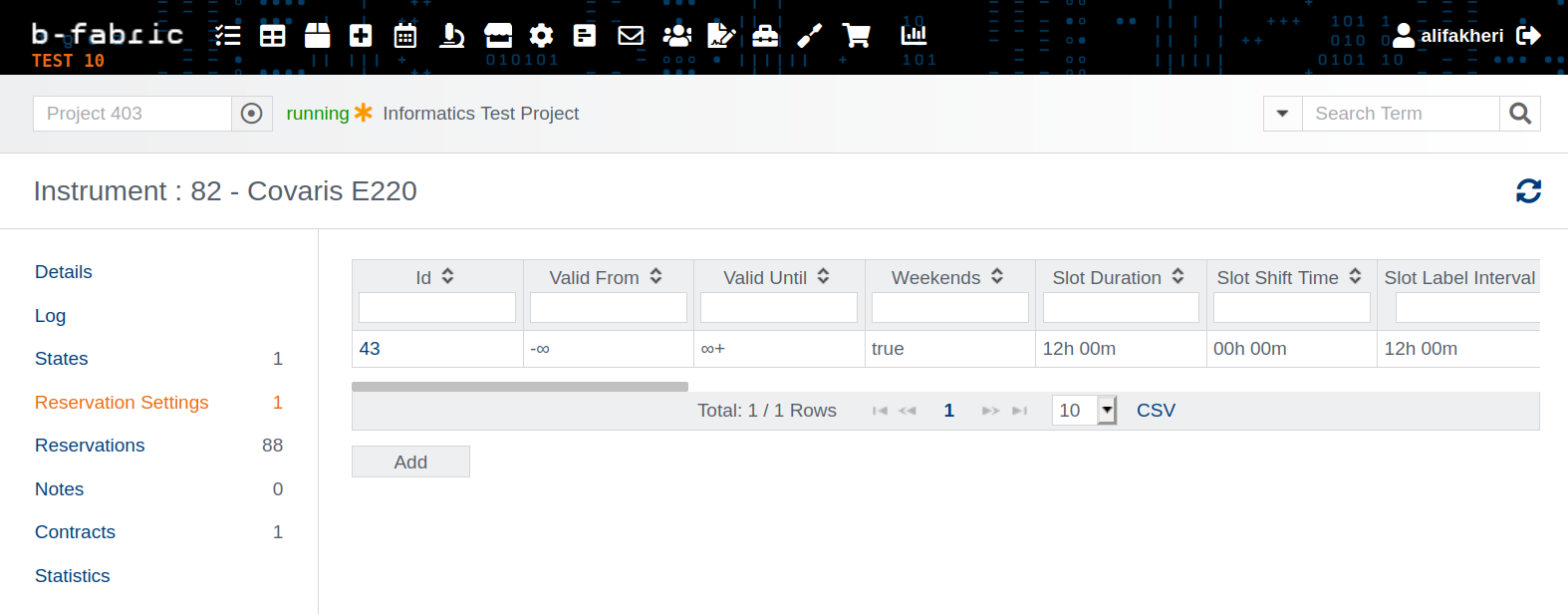Log out using the exit icon
Screen dimensions: 1568x614
click(x=1528, y=36)
